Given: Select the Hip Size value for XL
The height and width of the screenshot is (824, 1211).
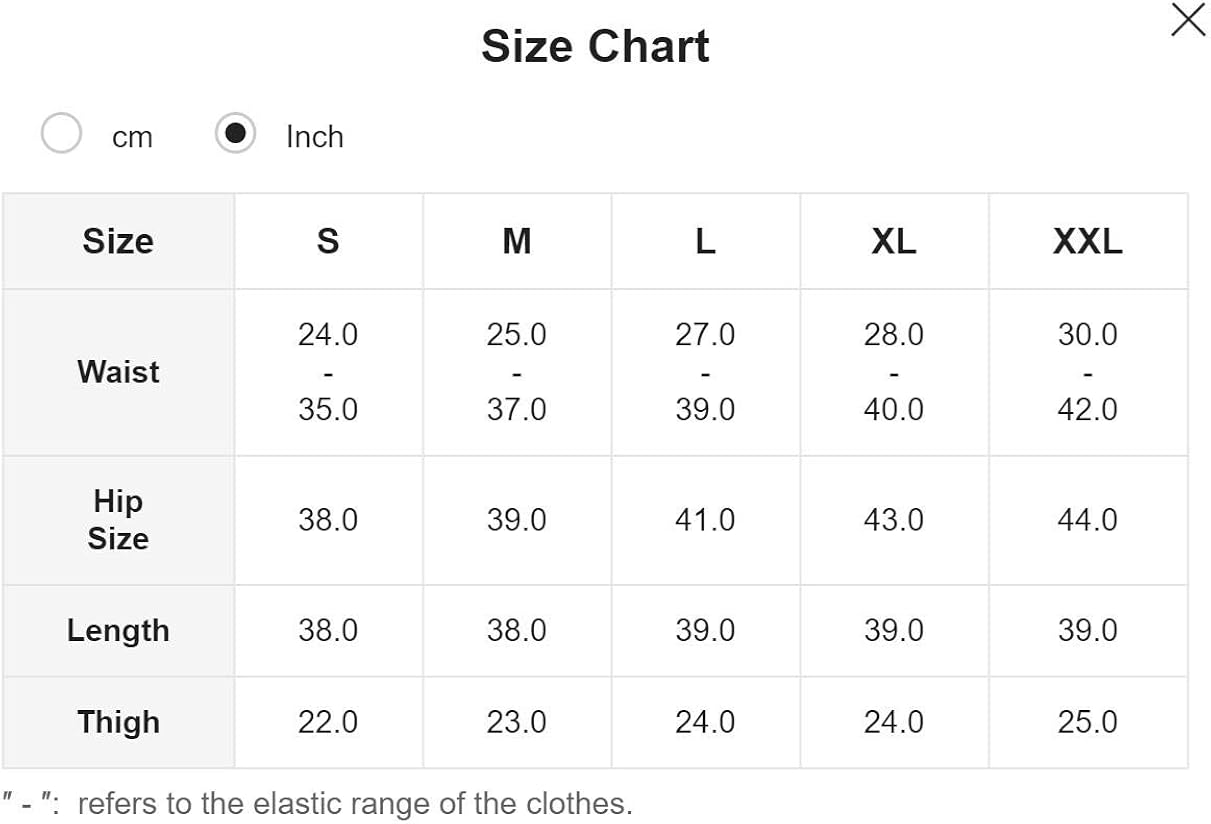Looking at the screenshot, I should [x=893, y=519].
